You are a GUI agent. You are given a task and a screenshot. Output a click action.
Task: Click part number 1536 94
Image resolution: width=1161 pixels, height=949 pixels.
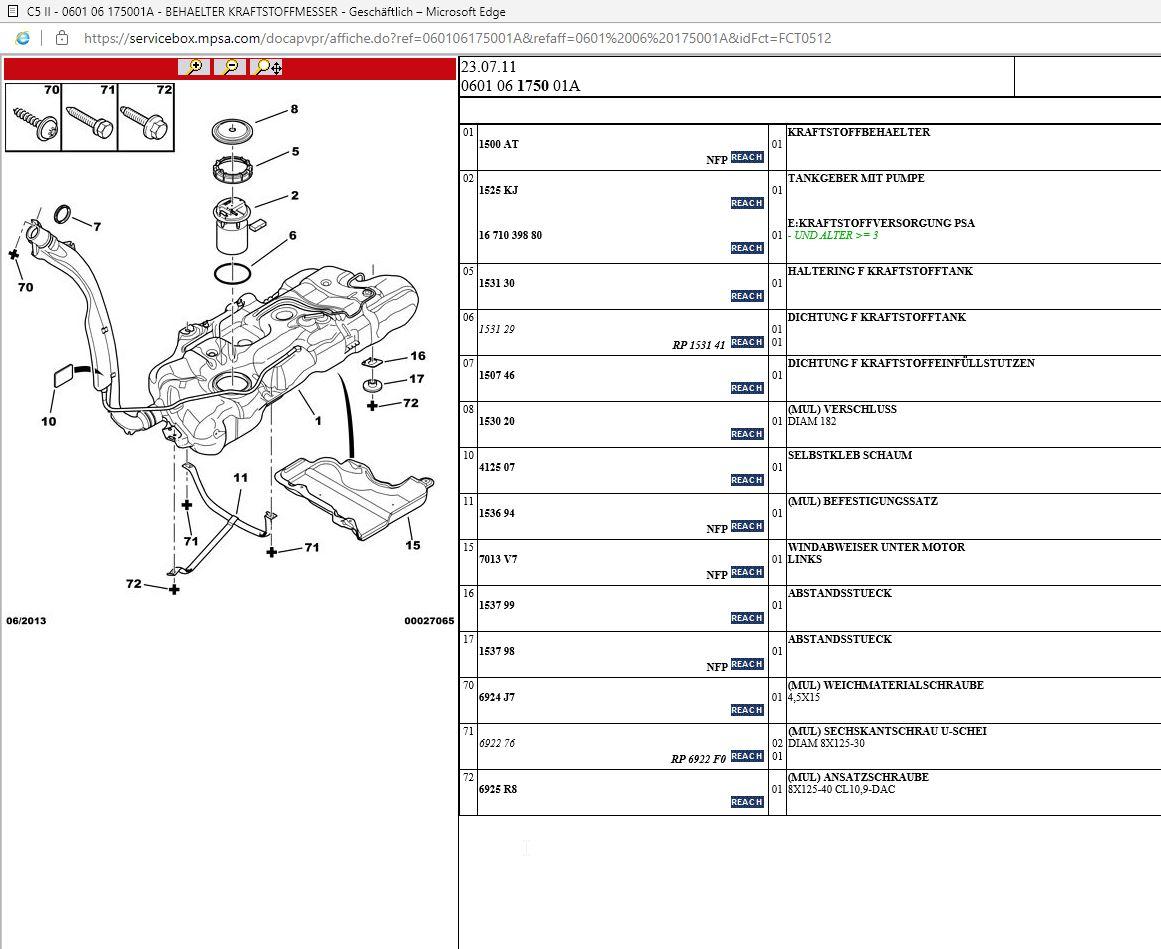pos(497,513)
